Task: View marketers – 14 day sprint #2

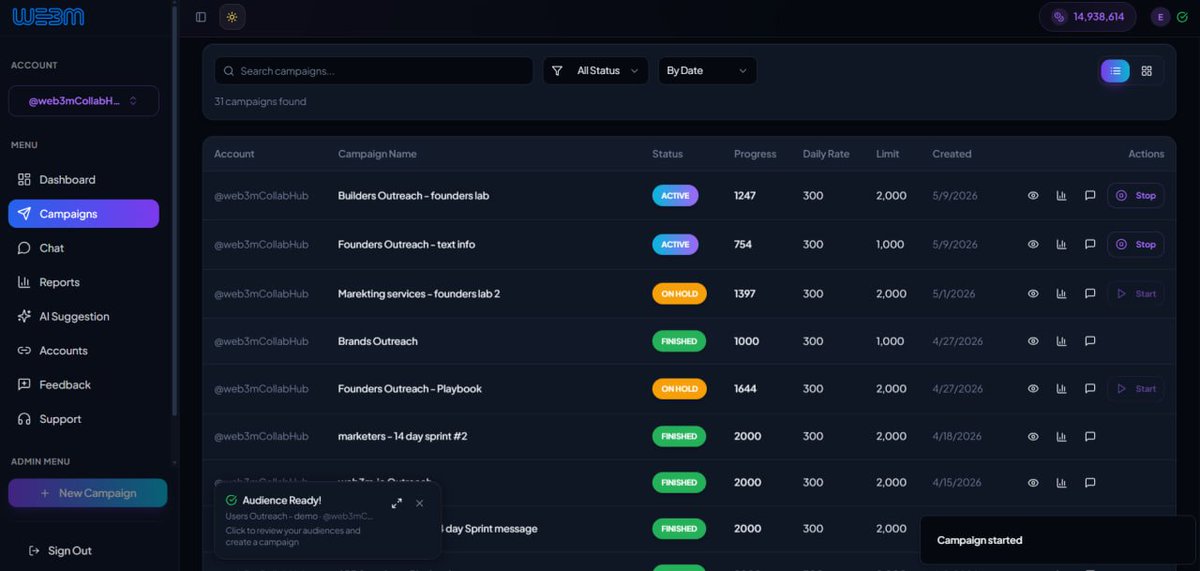Action: tap(1033, 436)
